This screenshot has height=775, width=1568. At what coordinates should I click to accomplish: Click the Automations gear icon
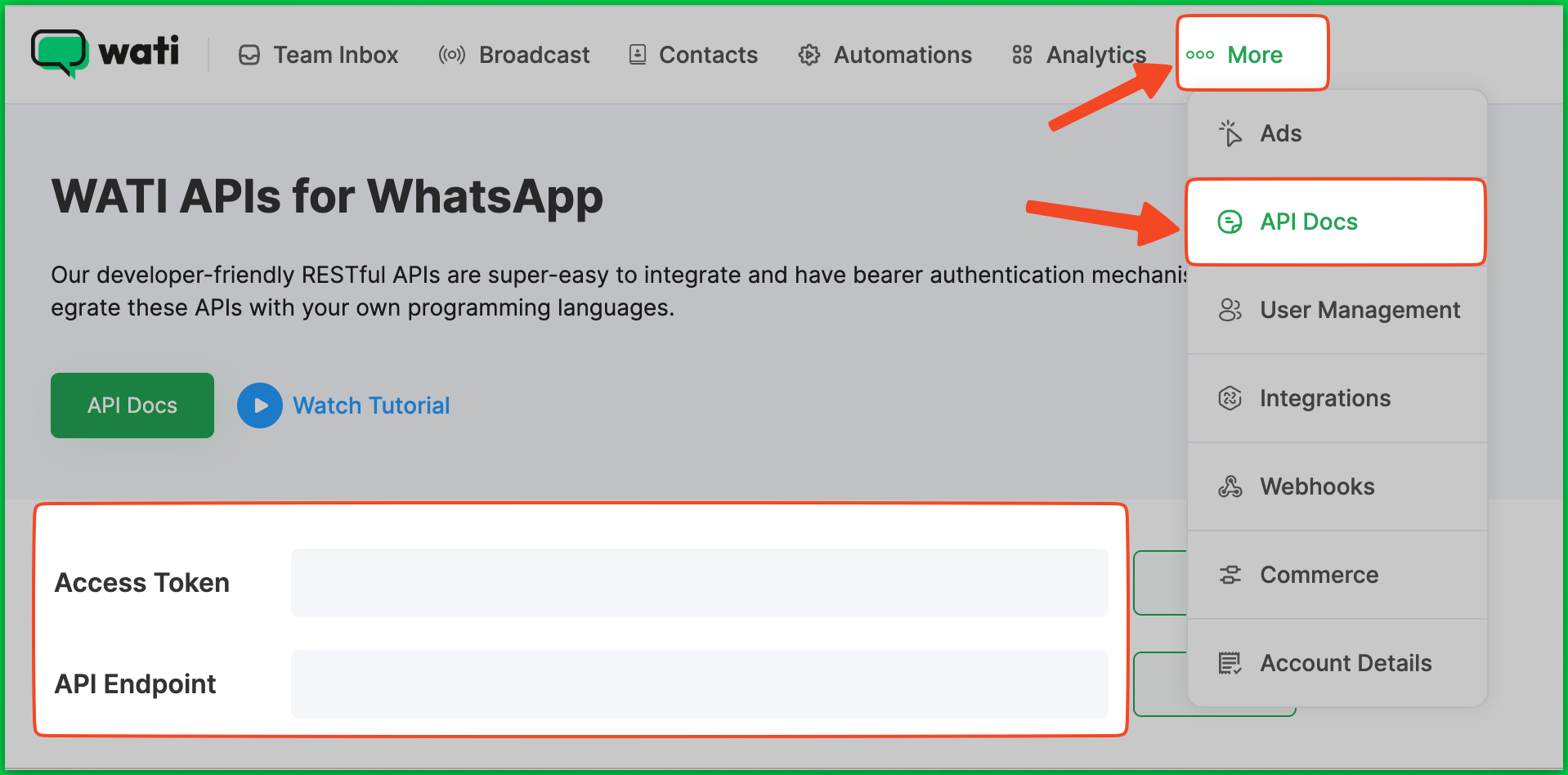pyautogui.click(x=809, y=55)
